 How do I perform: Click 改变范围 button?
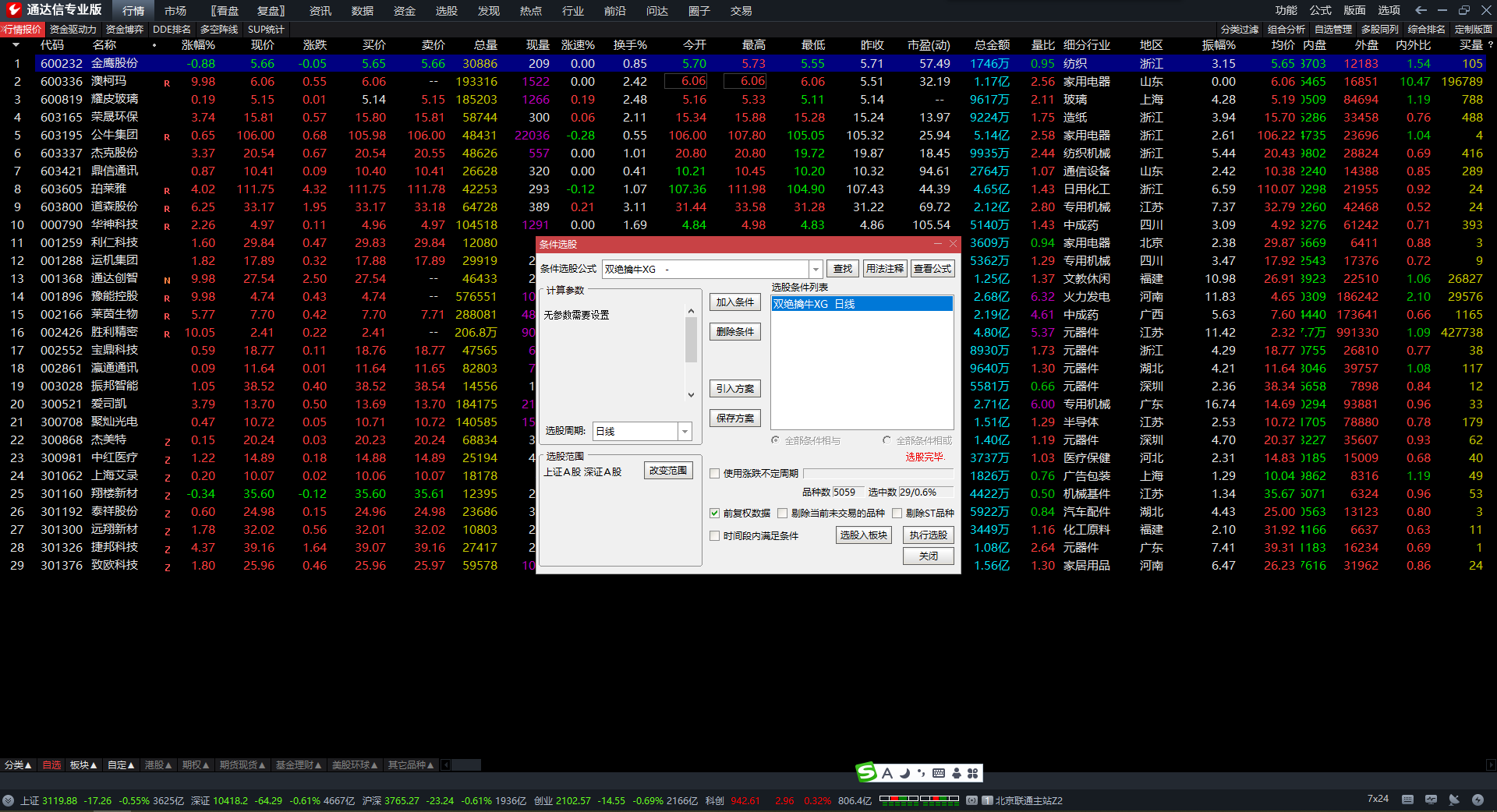pyautogui.click(x=668, y=471)
